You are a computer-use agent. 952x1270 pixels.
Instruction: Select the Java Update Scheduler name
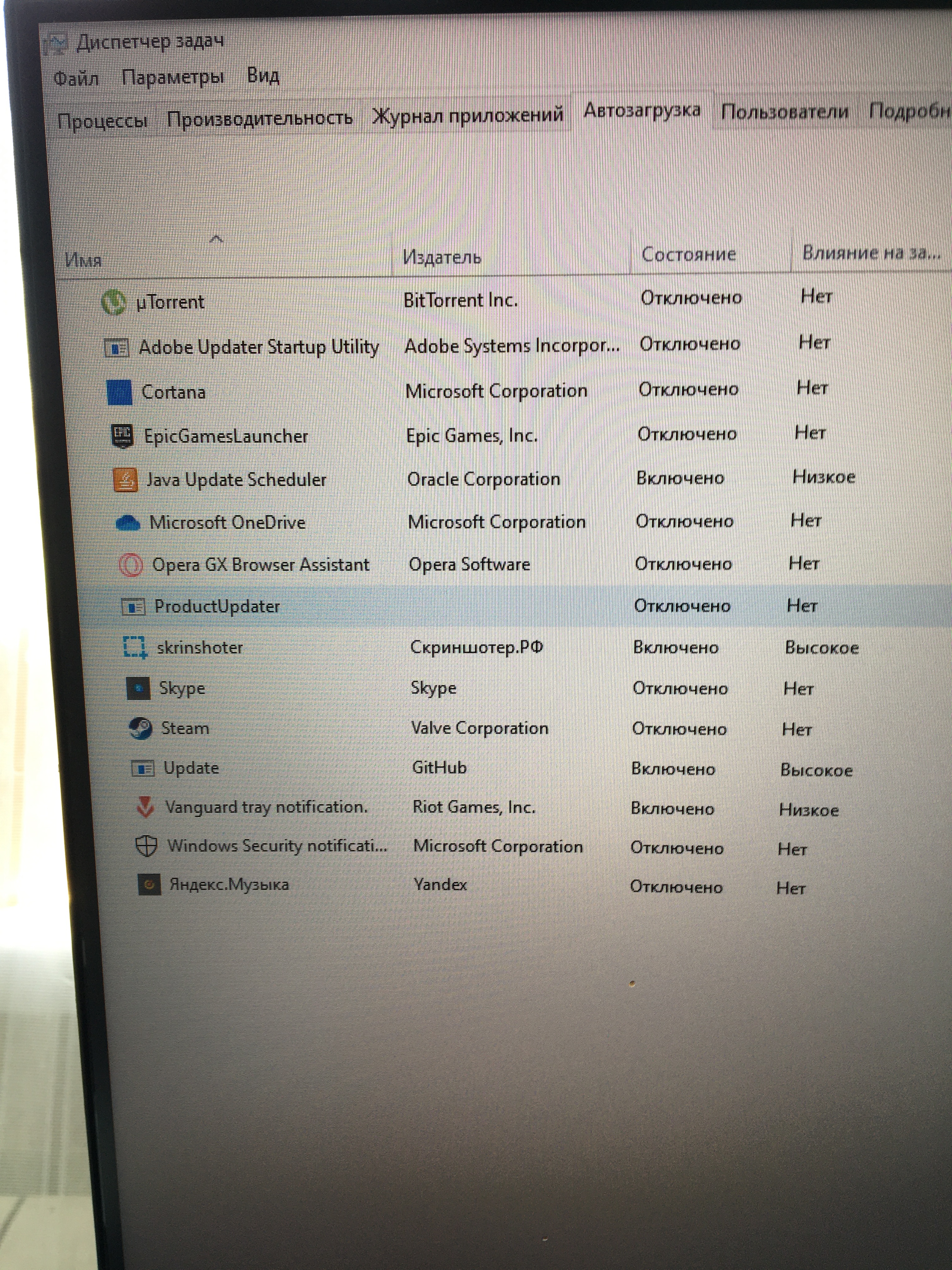pos(236,479)
